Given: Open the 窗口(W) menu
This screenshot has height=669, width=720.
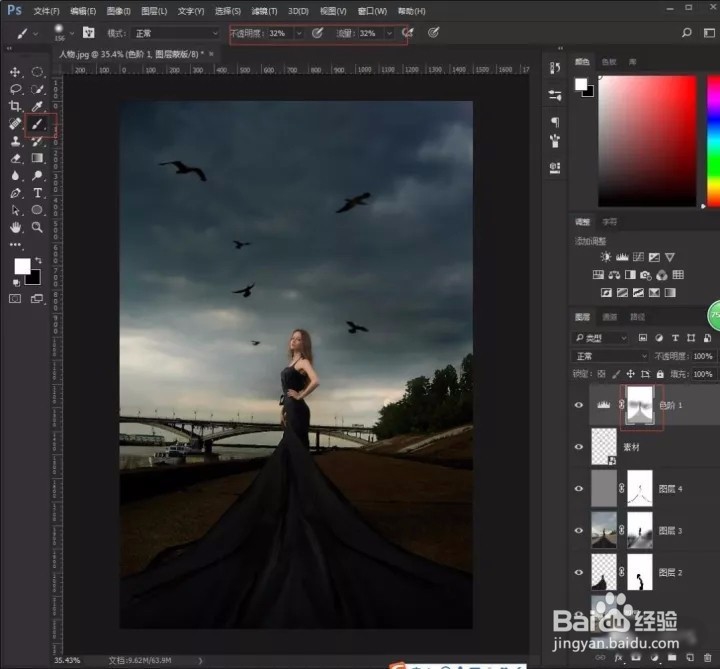Looking at the screenshot, I should click(x=372, y=11).
